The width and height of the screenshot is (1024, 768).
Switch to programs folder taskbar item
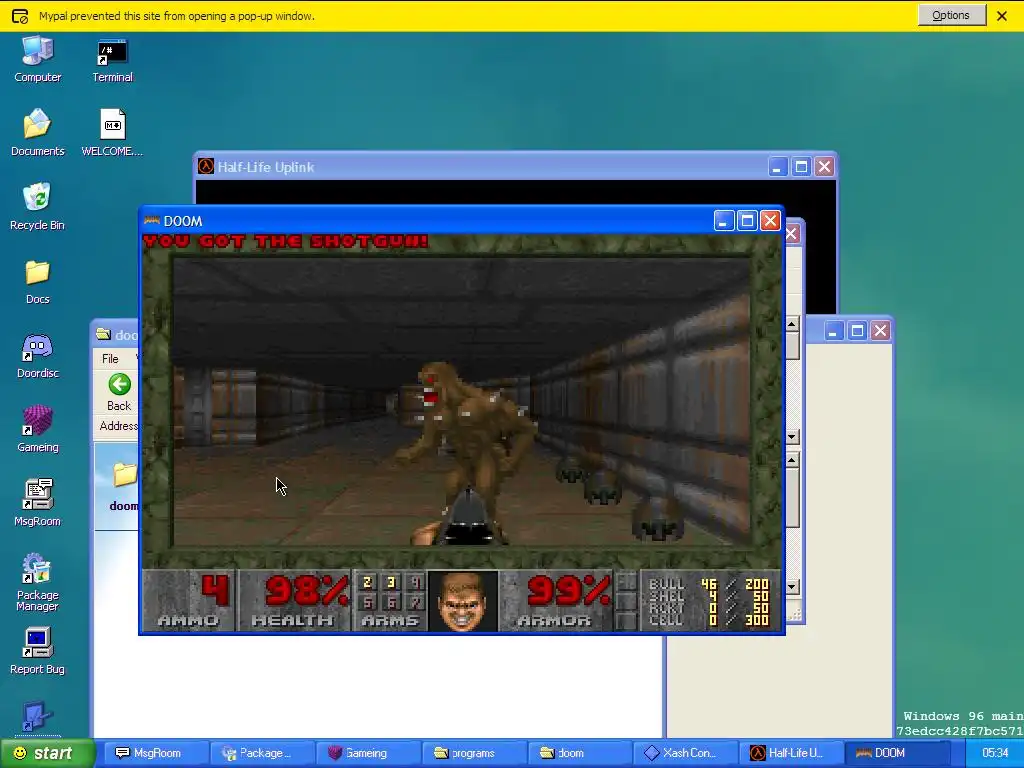pyautogui.click(x=475, y=753)
